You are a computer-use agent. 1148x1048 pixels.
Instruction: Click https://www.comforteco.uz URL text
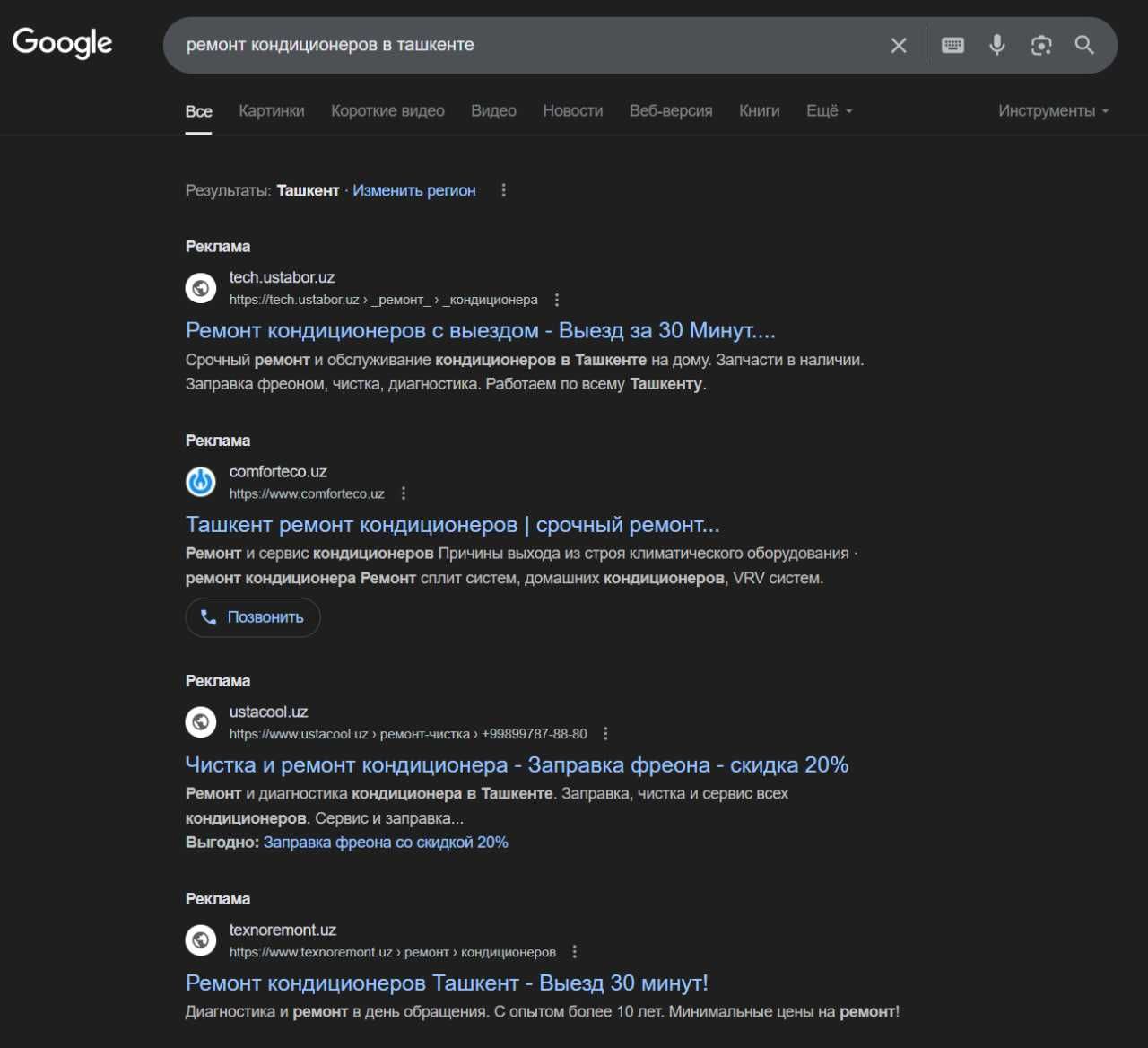coord(307,493)
